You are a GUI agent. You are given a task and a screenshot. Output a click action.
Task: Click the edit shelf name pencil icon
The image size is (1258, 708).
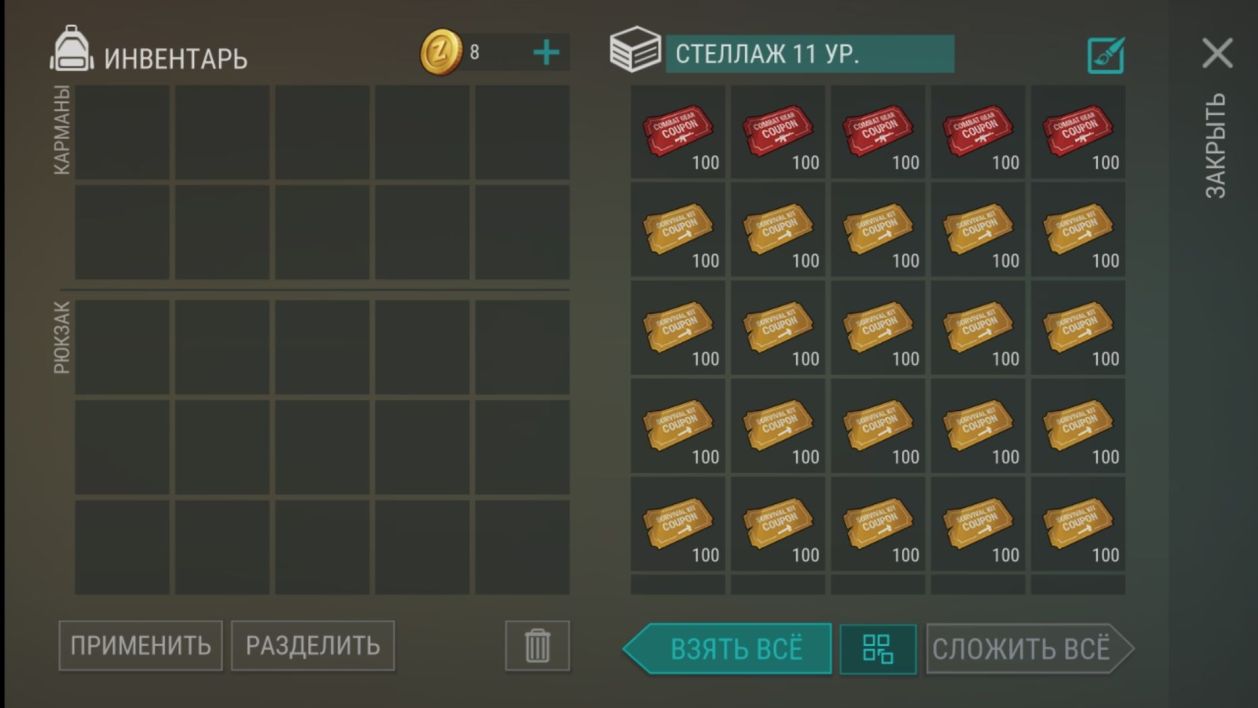[x=1106, y=55]
